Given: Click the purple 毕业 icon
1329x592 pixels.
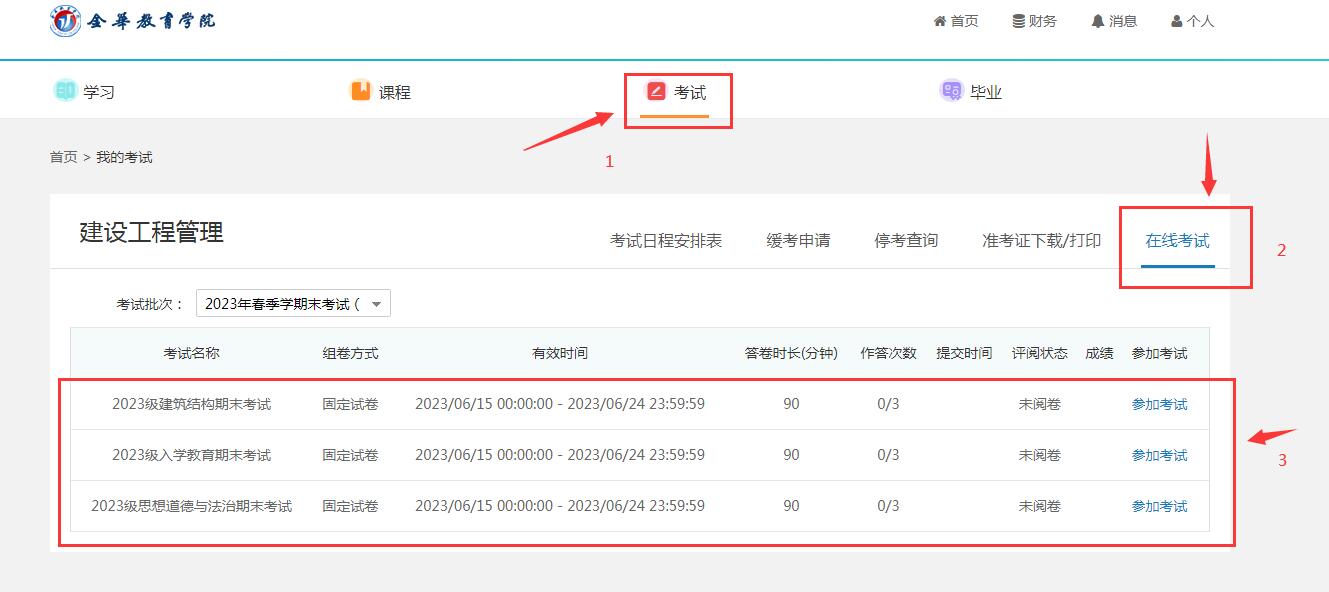Looking at the screenshot, I should coord(951,91).
